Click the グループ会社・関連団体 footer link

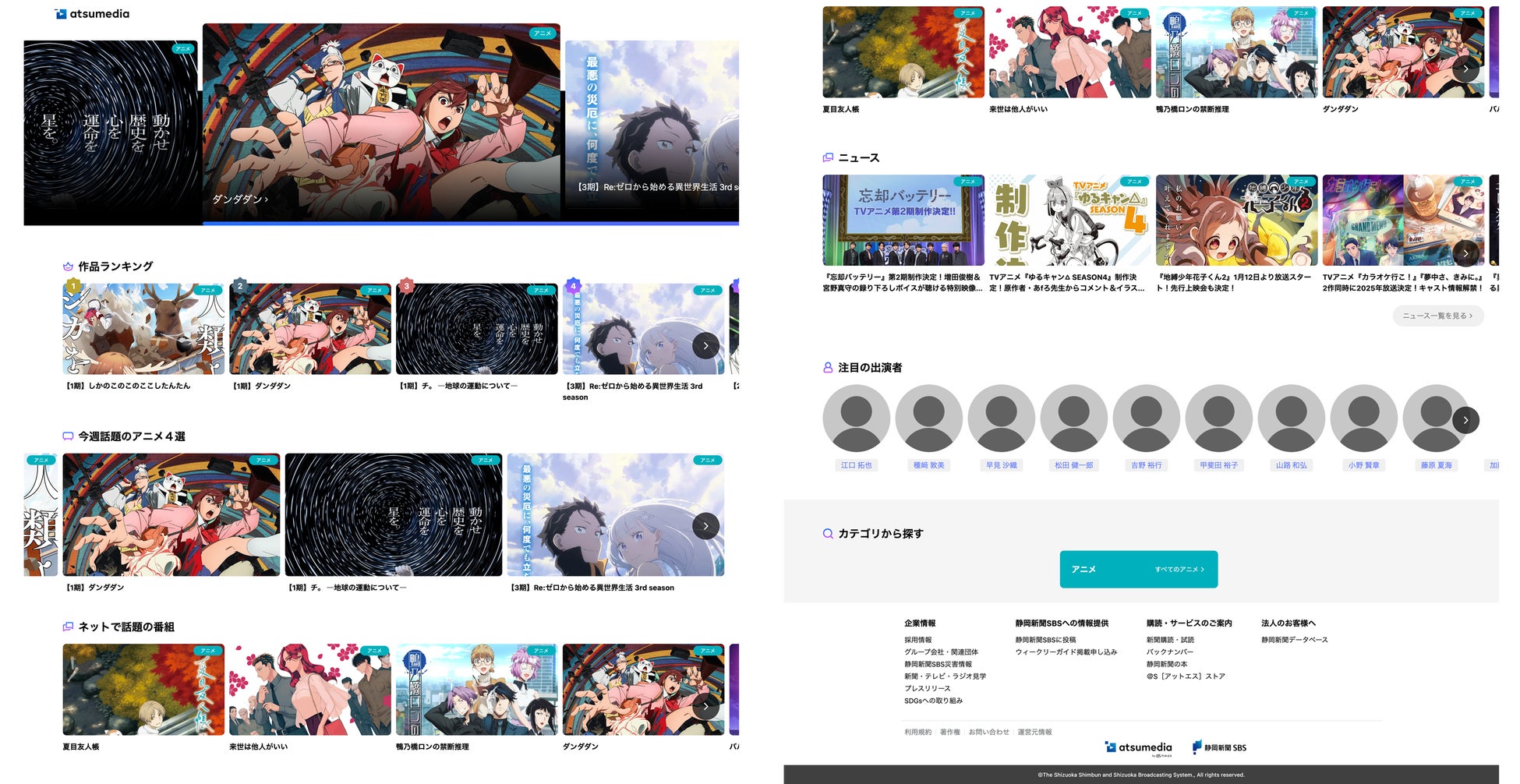(x=941, y=652)
